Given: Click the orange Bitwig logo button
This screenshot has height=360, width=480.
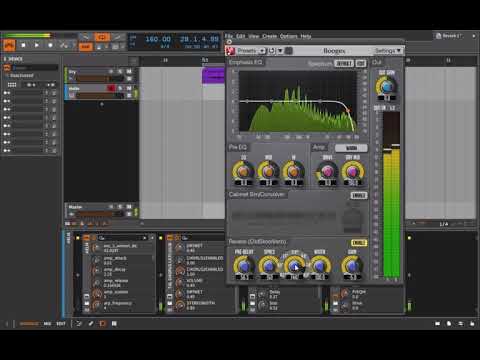Looking at the screenshot, I should (9, 45).
